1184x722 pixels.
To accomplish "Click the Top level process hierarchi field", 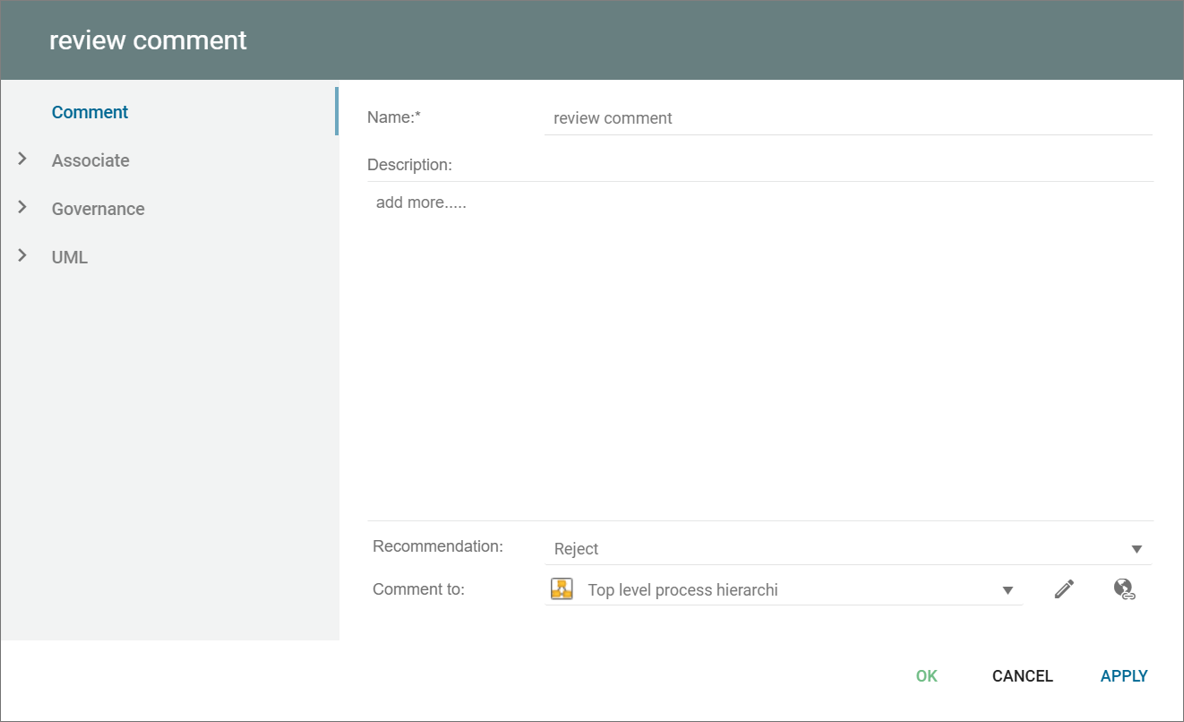I will coord(683,590).
